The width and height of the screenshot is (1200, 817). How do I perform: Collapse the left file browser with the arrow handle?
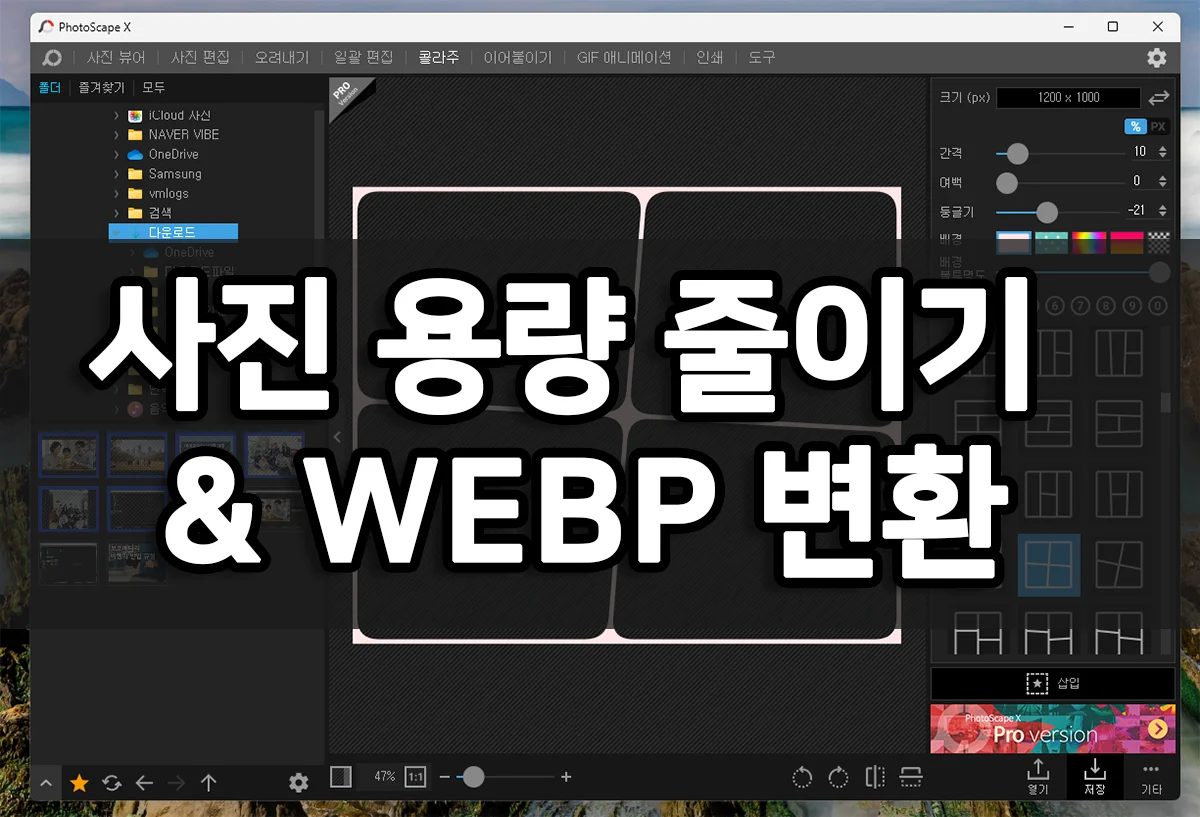[x=337, y=436]
